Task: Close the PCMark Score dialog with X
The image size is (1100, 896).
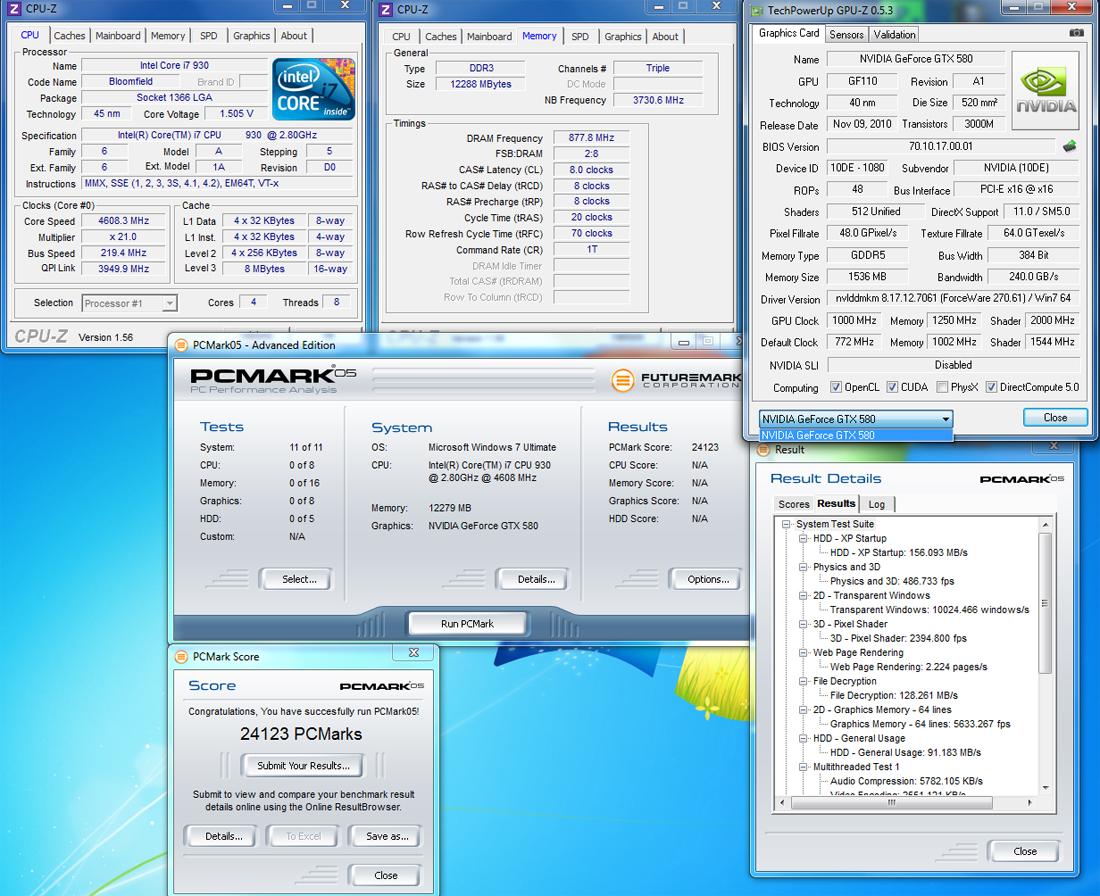Action: pyautogui.click(x=414, y=653)
